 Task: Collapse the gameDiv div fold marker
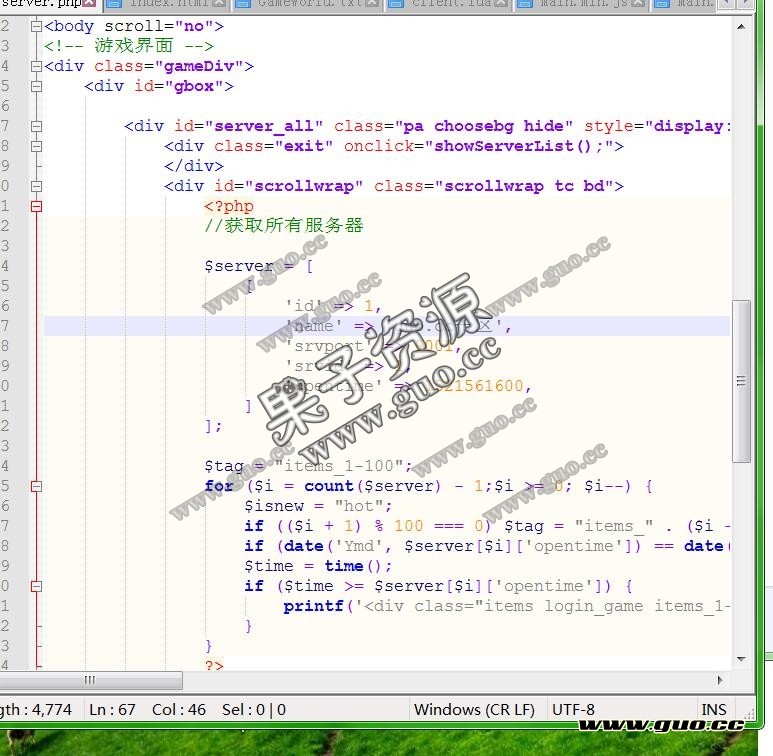pyautogui.click(x=37, y=66)
